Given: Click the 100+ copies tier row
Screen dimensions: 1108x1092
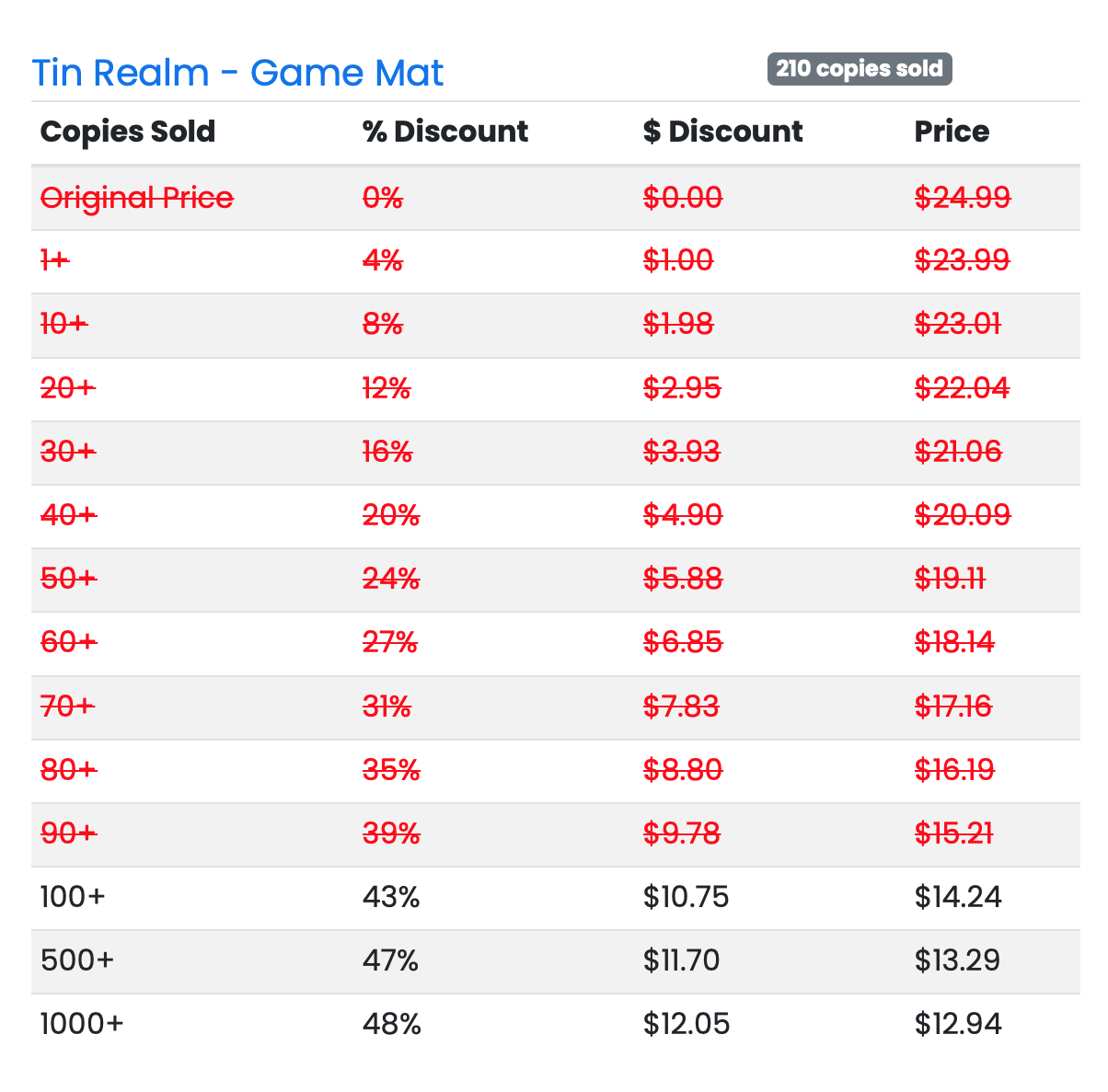Looking at the screenshot, I should pos(556,898).
